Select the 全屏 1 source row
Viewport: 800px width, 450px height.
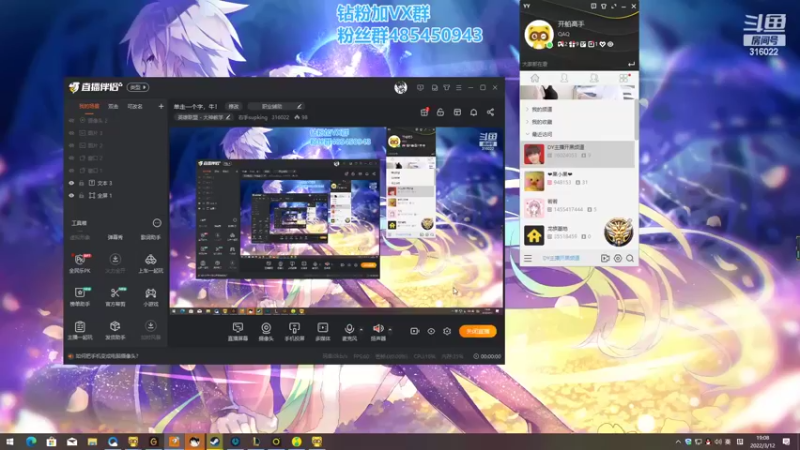pos(116,195)
